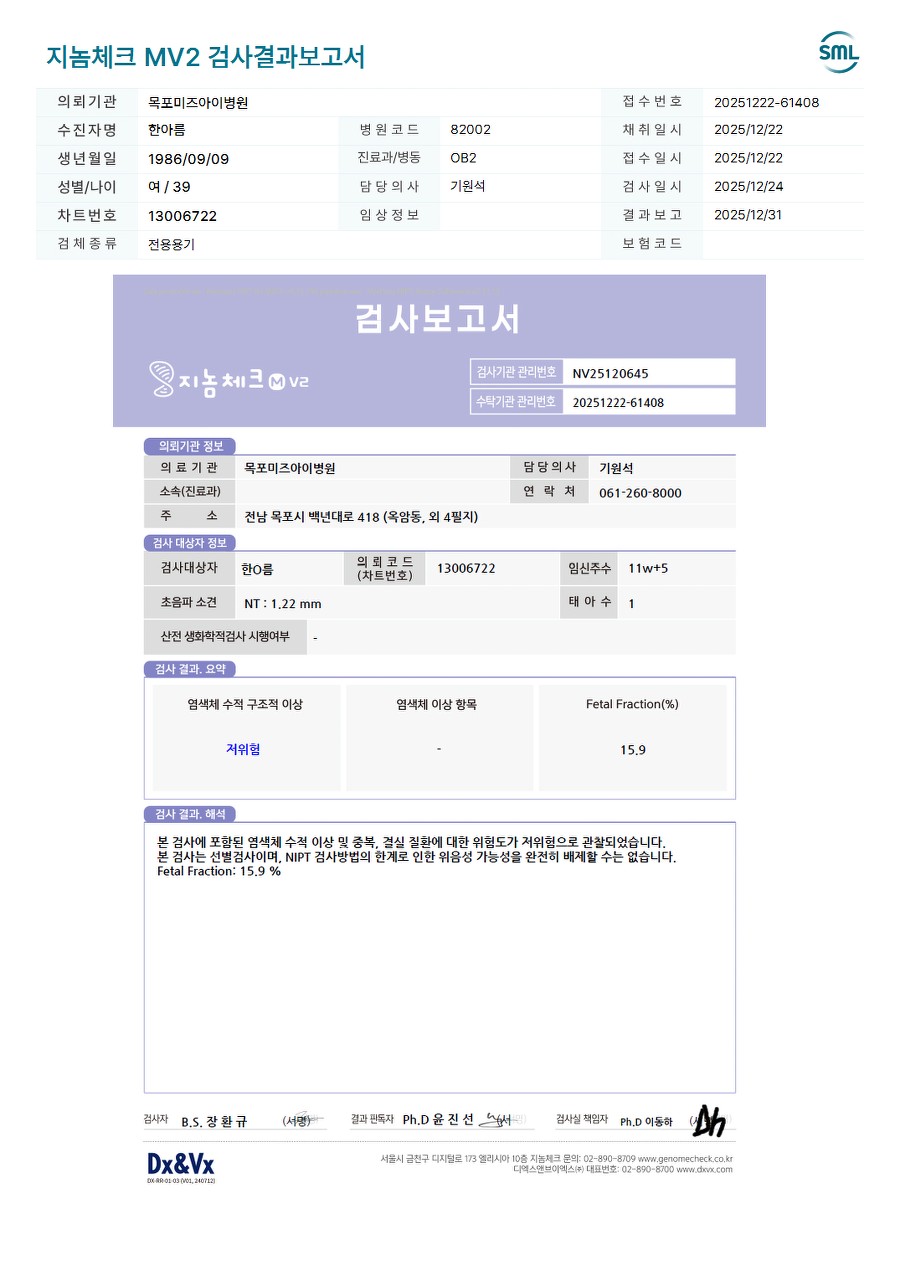Click the 검사 대상자 정보 section header
This screenshot has width=900, height=1271.
click(190, 543)
